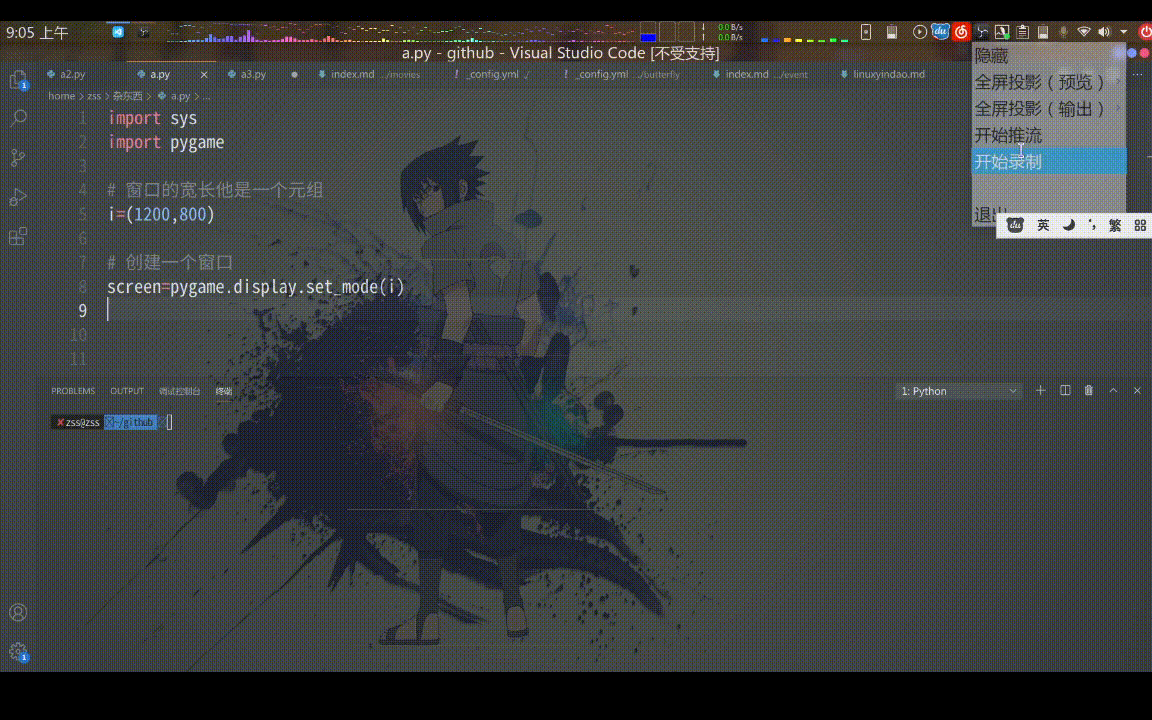
Task: Create a new terminal with plus icon
Action: coord(1040,390)
